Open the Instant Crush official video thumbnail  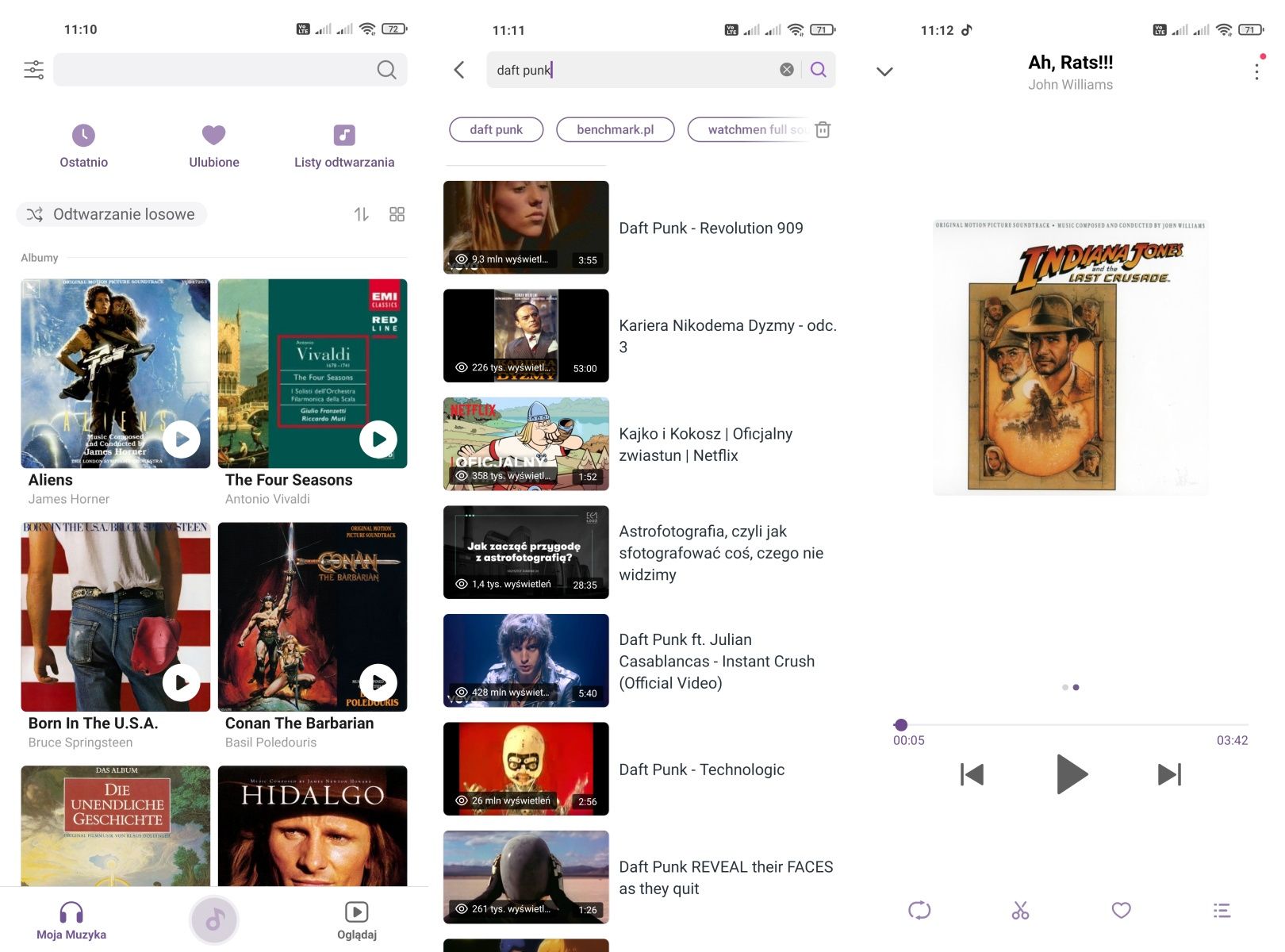point(526,661)
